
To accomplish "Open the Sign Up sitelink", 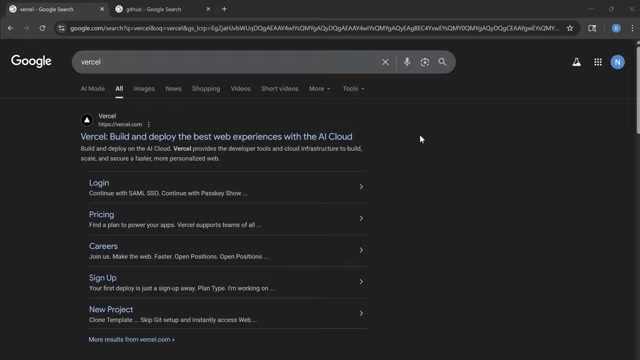I will point(103,278).
